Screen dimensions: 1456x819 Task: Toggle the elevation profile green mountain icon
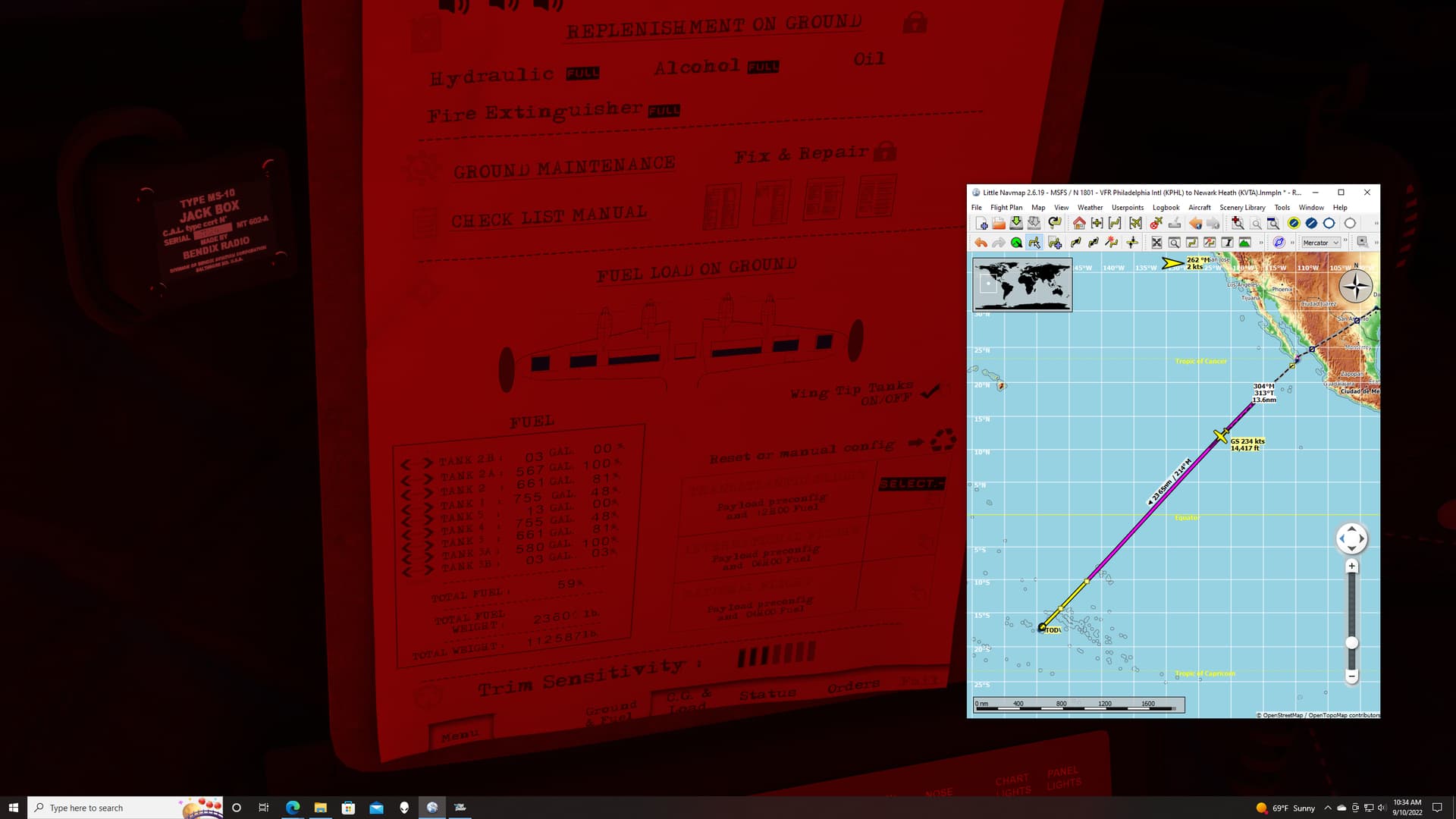[x=1244, y=243]
